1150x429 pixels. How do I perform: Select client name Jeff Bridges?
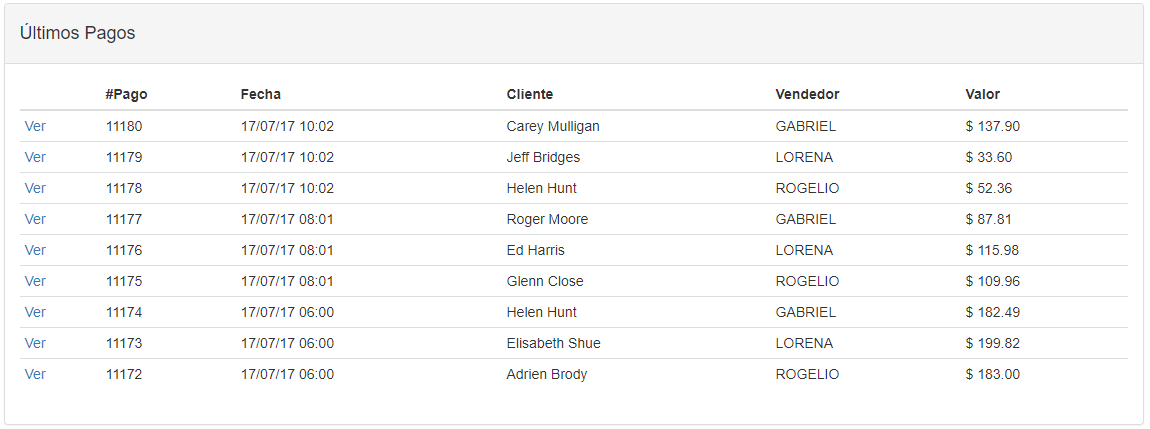(x=543, y=157)
